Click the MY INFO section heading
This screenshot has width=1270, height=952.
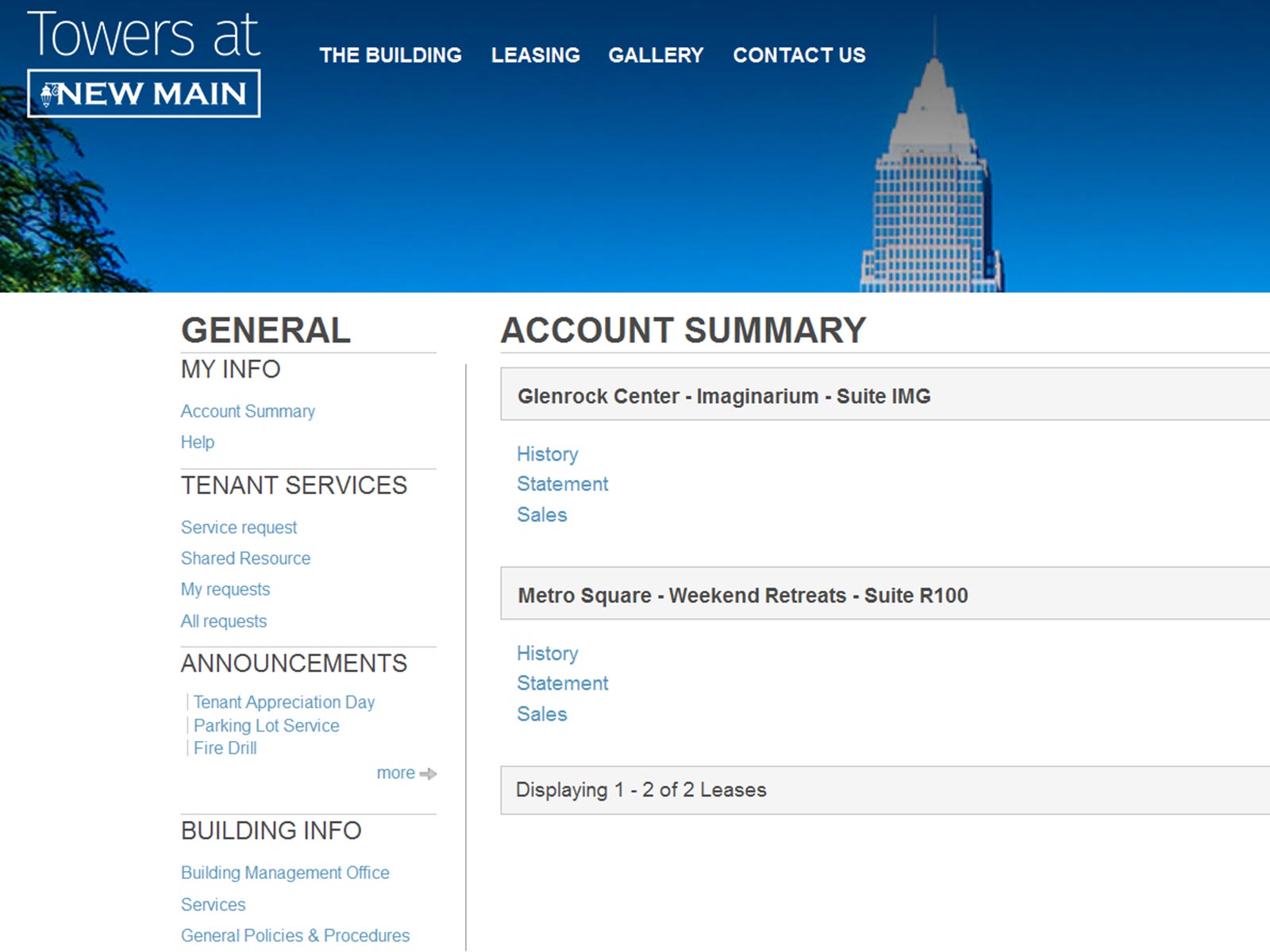click(x=231, y=369)
